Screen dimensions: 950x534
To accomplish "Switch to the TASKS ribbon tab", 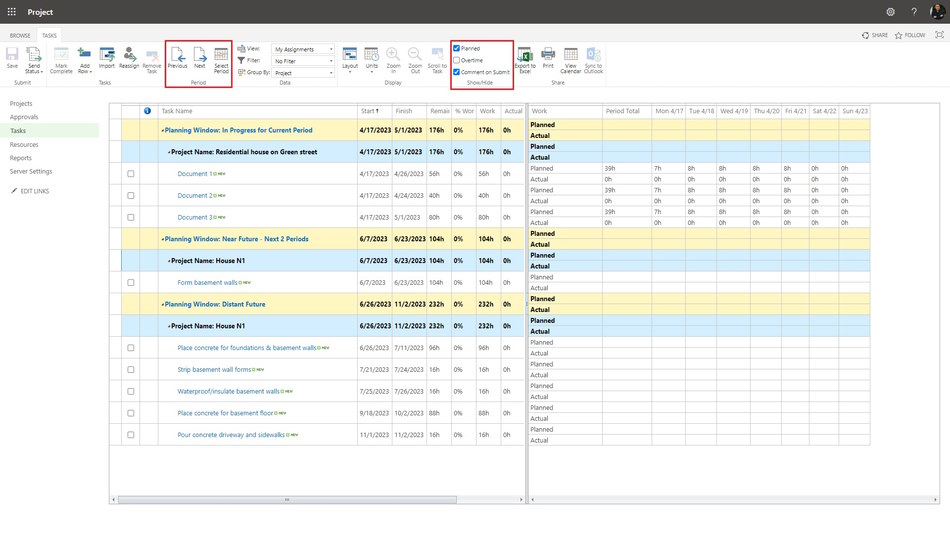I will (49, 36).
